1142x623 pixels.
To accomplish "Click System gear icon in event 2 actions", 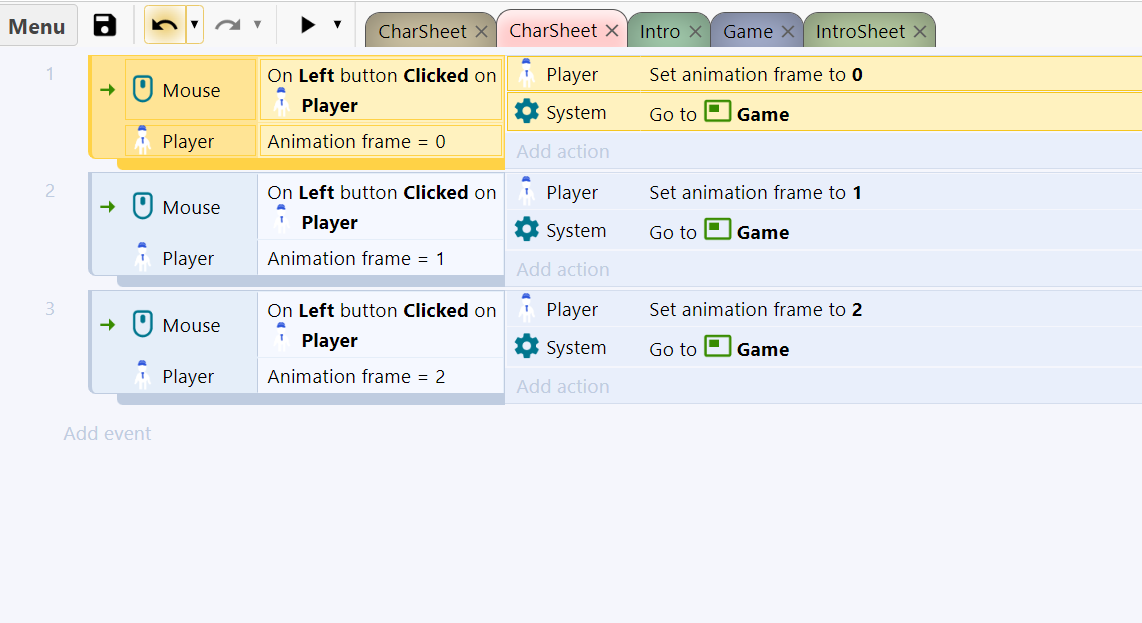I will (527, 229).
